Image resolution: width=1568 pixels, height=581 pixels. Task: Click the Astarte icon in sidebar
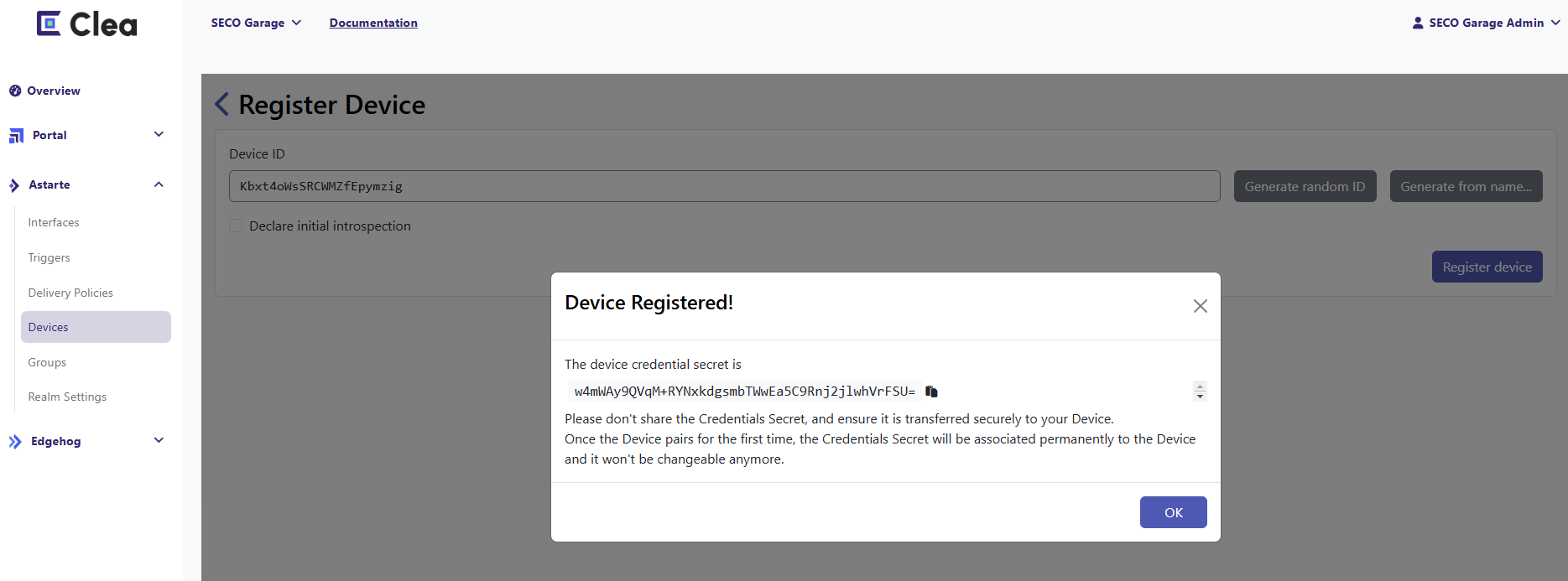pos(14,185)
